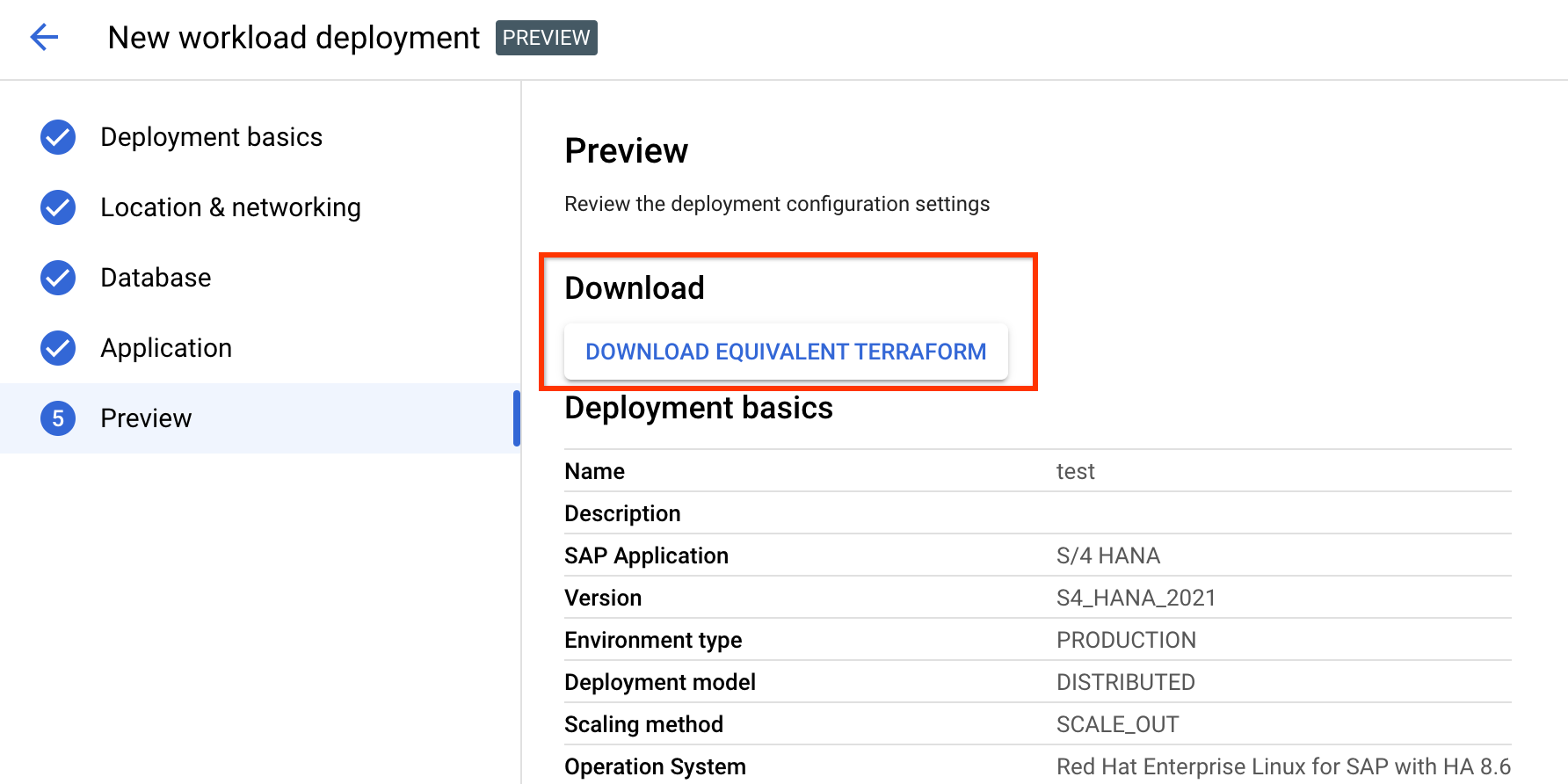Click the SCALE_OUT scaling method value
Viewport: 1568px width, 784px height.
1117,725
